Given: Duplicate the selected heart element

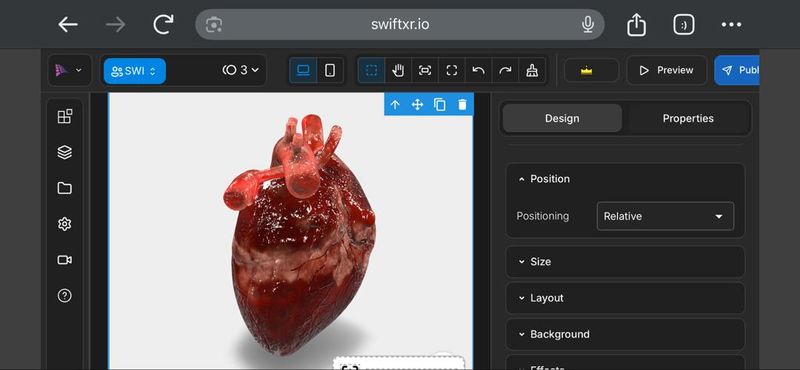Looking at the screenshot, I should pos(440,105).
